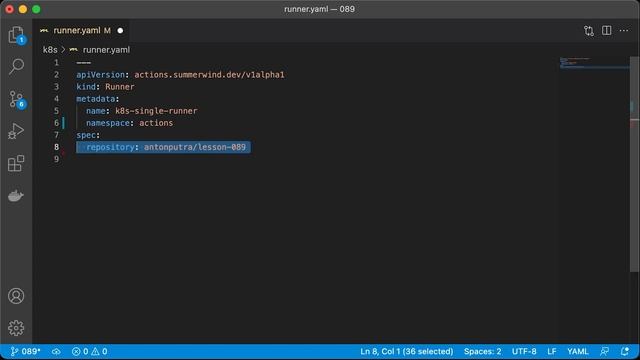This screenshot has width=640, height=360.
Task: Click the kind: Runner line
Action: [105, 87]
